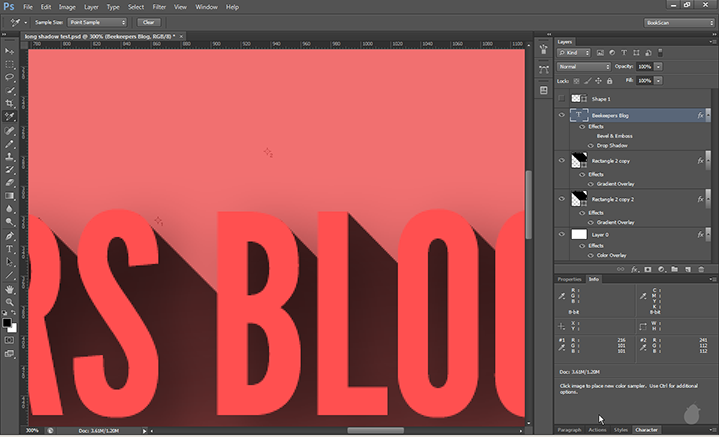
Task: Show the hidden Shape 1 layer
Action: [x=561, y=99]
